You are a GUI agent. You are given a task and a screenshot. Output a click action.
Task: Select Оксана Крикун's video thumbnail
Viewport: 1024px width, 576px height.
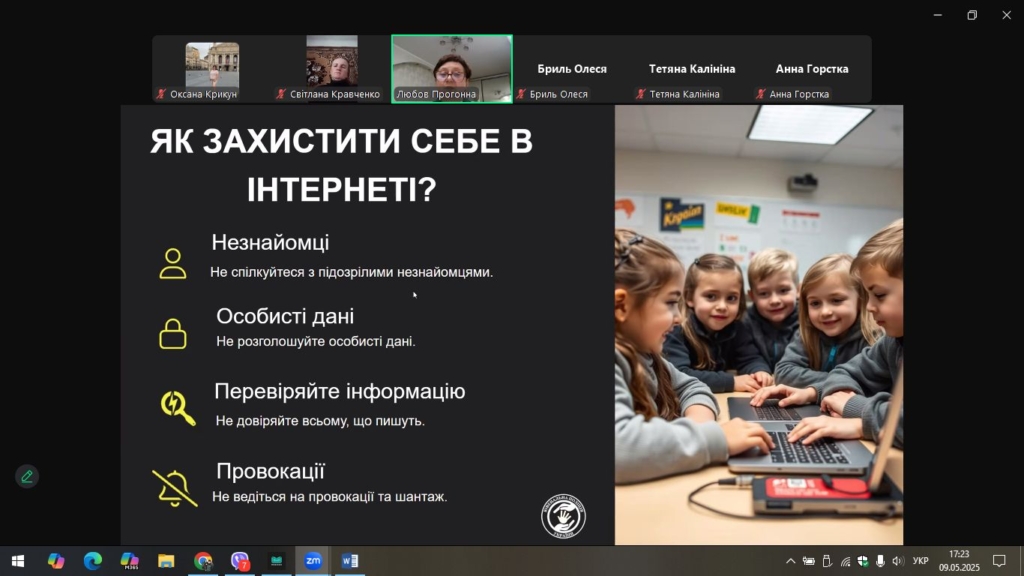212,68
